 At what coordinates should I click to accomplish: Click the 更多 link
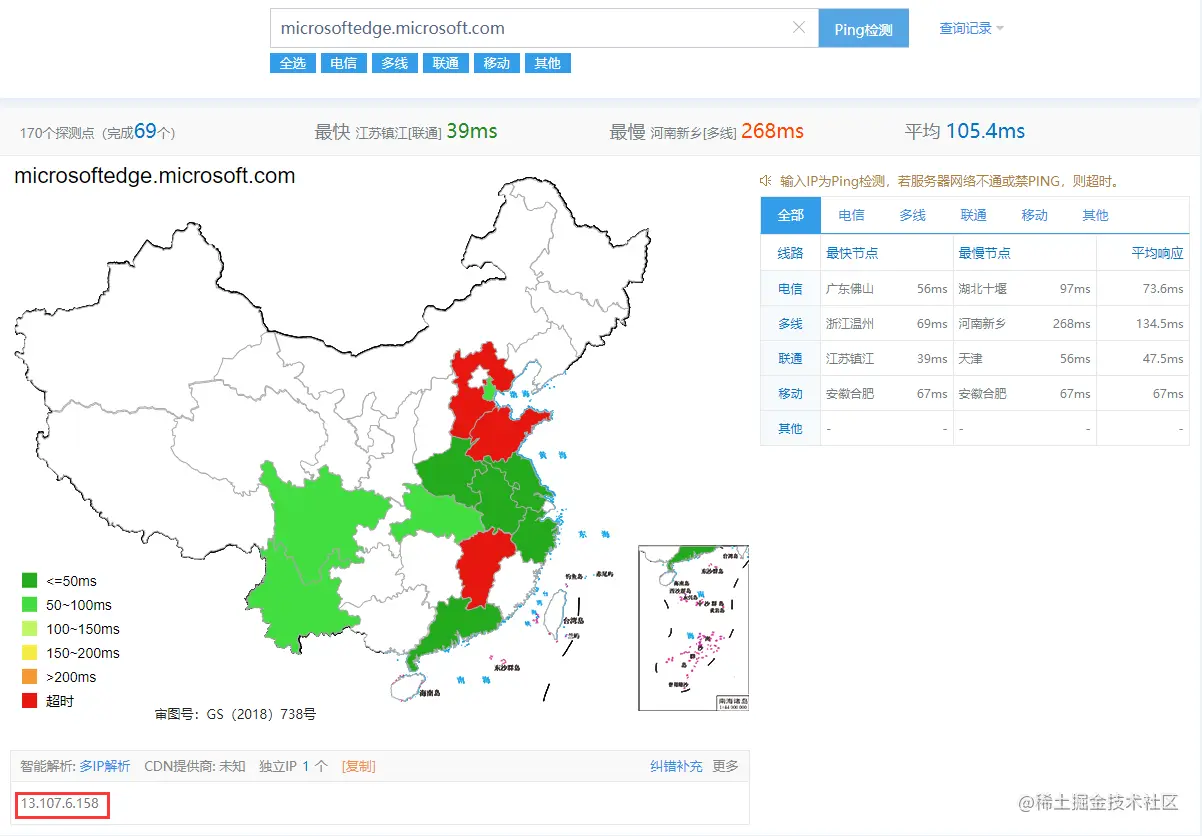pyautogui.click(x=725, y=766)
